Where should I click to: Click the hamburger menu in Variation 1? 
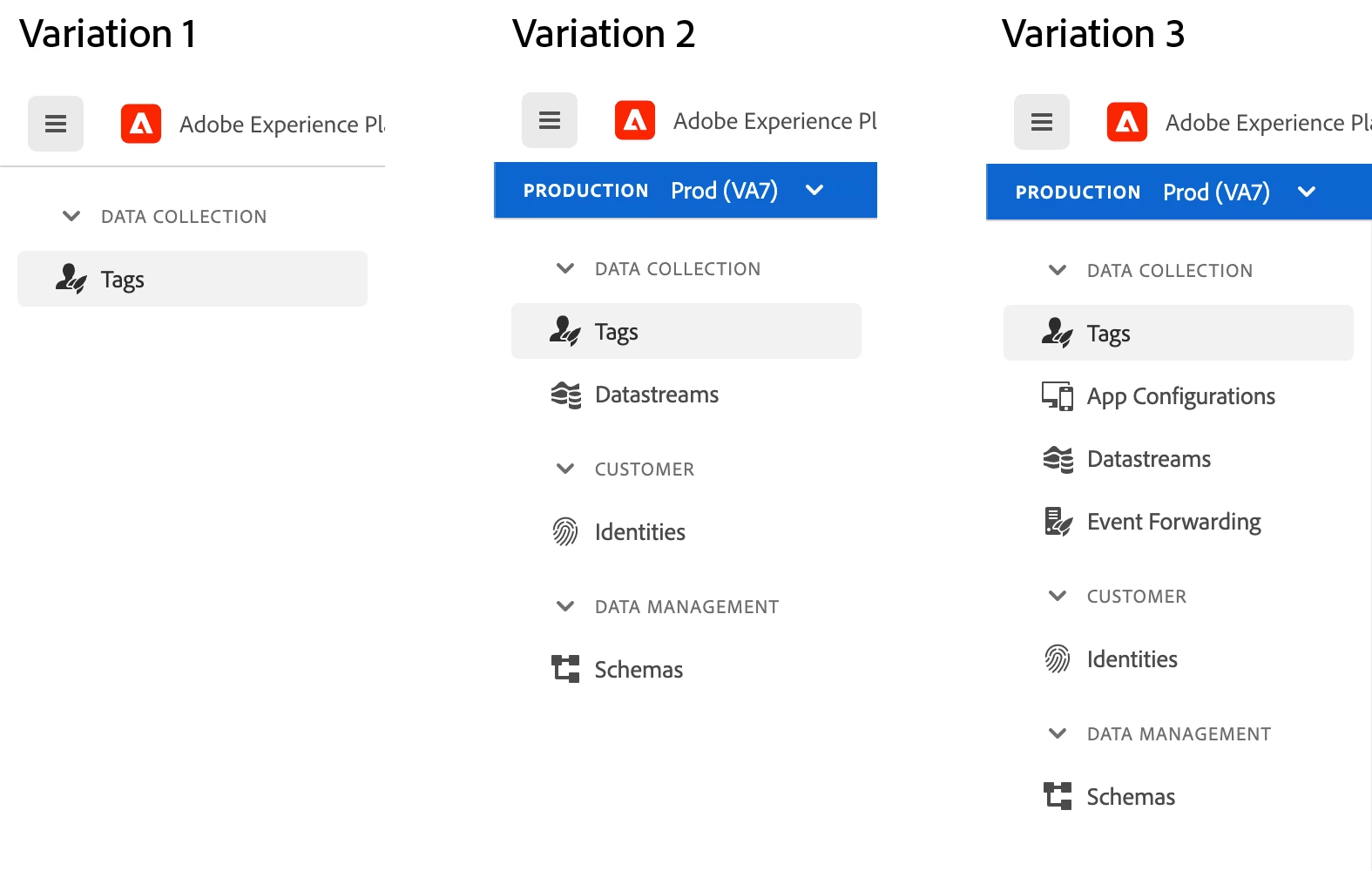[56, 124]
